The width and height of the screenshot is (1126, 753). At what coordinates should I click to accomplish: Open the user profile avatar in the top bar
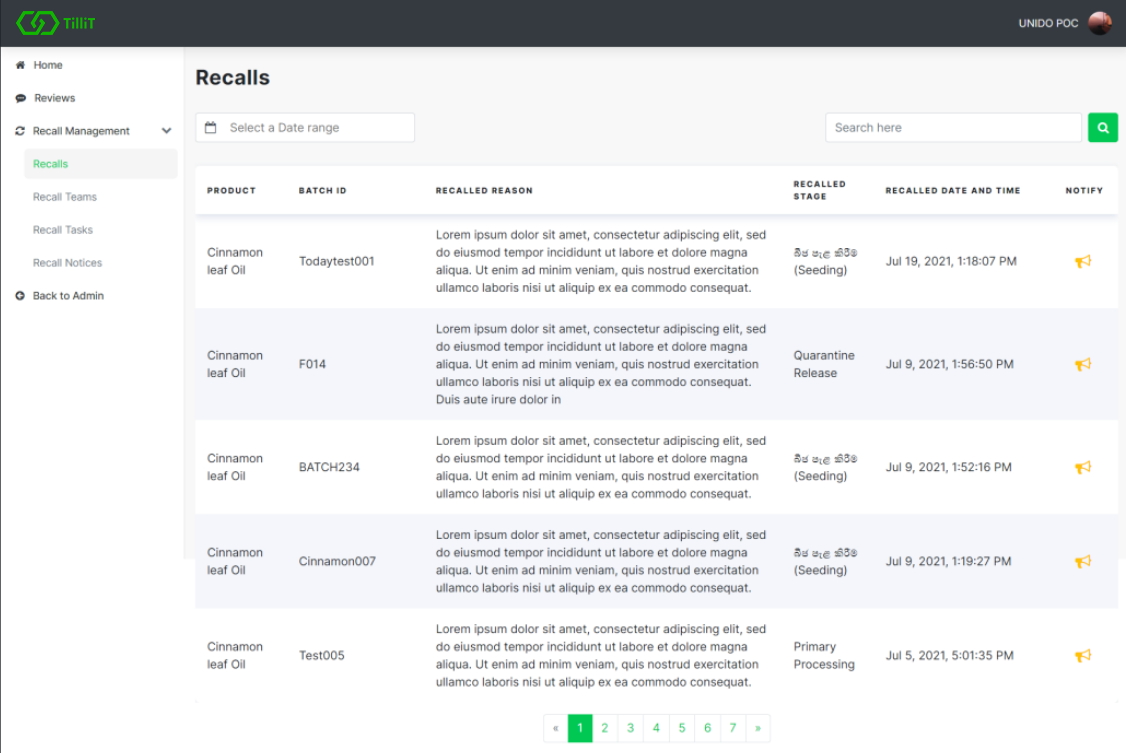[x=1098, y=22]
